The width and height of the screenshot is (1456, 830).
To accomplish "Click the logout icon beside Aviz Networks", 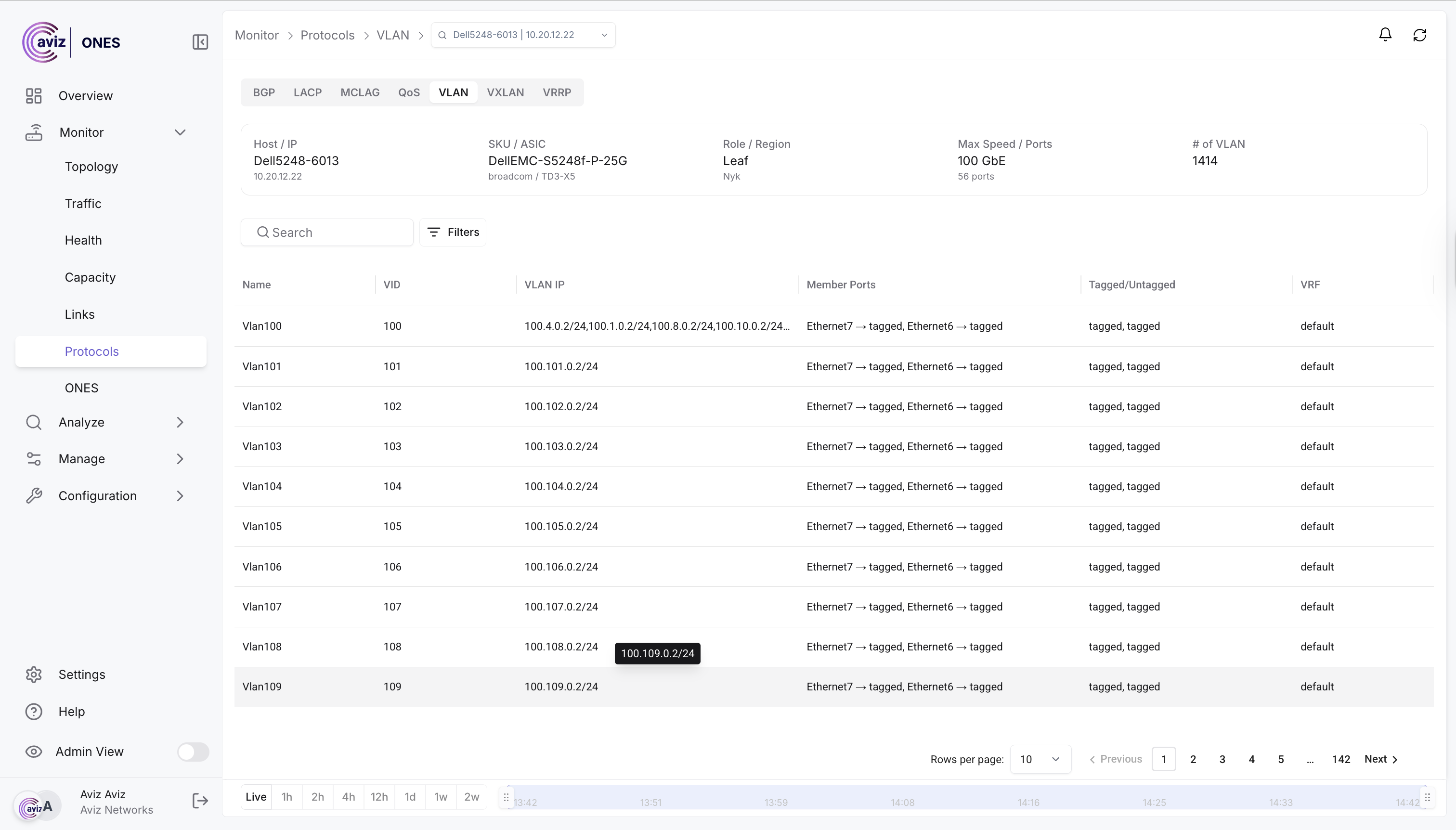I will pos(200,801).
